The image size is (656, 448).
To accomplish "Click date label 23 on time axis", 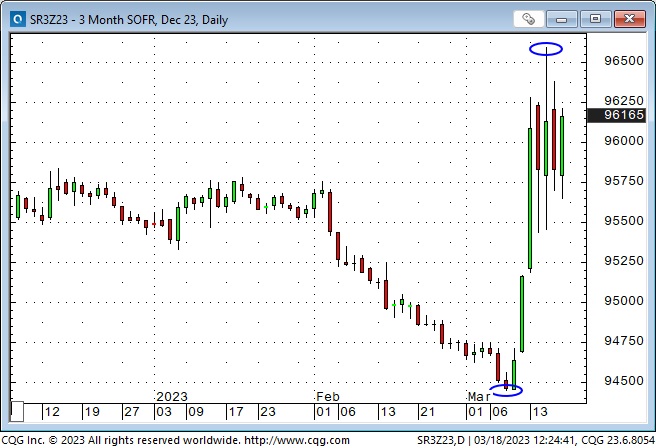I will [x=268, y=412].
